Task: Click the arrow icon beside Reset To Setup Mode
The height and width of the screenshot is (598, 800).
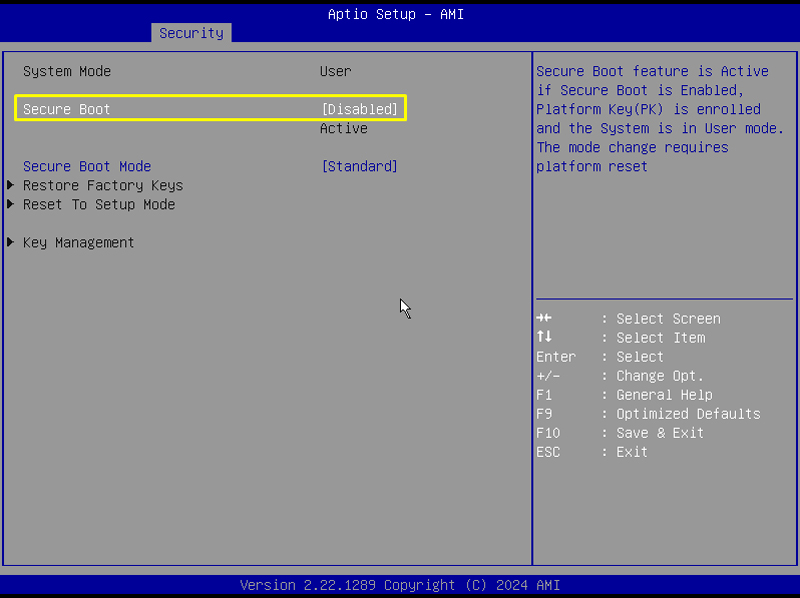Action: point(10,204)
